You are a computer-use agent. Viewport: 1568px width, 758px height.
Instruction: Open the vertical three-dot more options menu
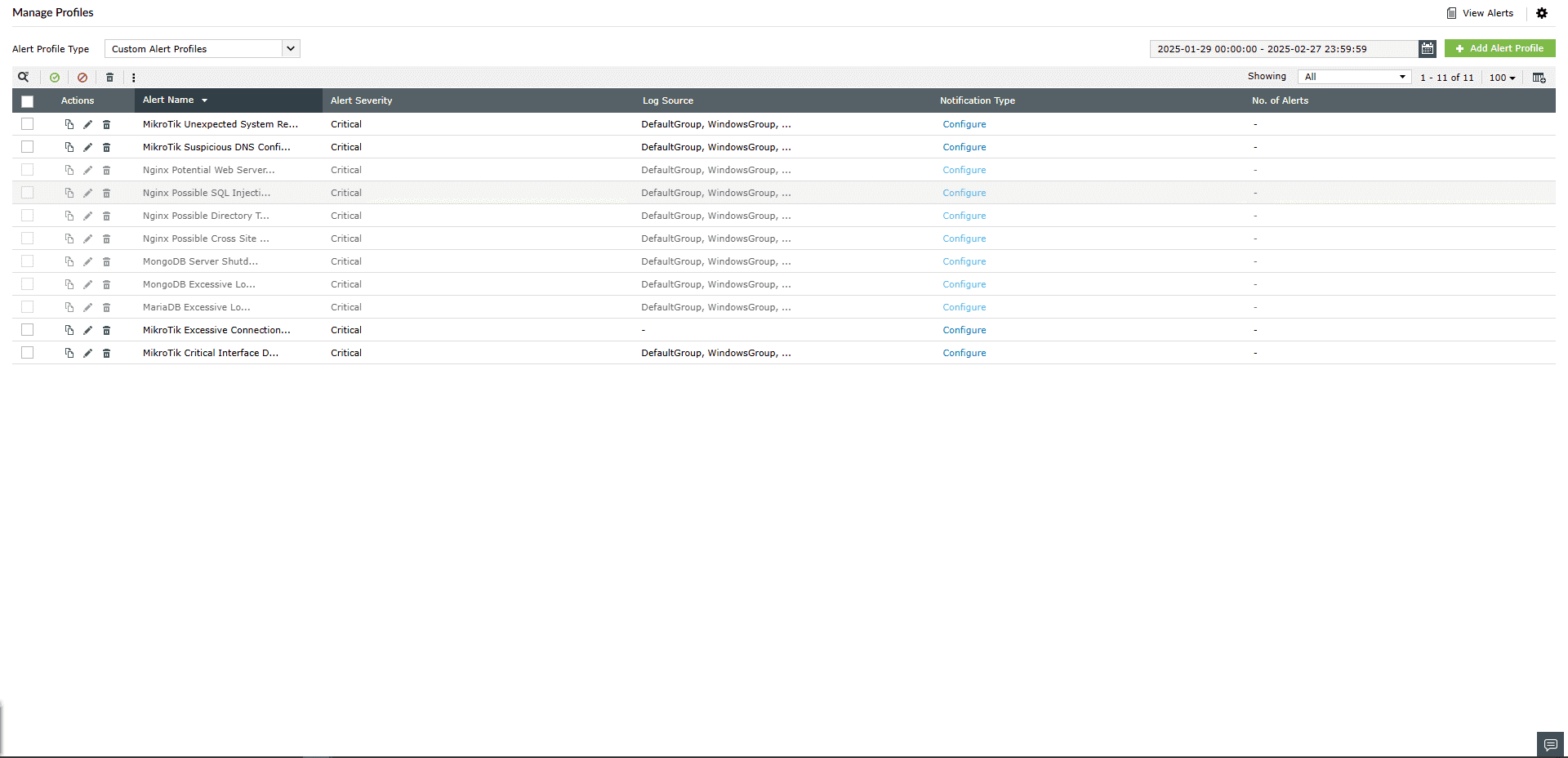point(134,77)
